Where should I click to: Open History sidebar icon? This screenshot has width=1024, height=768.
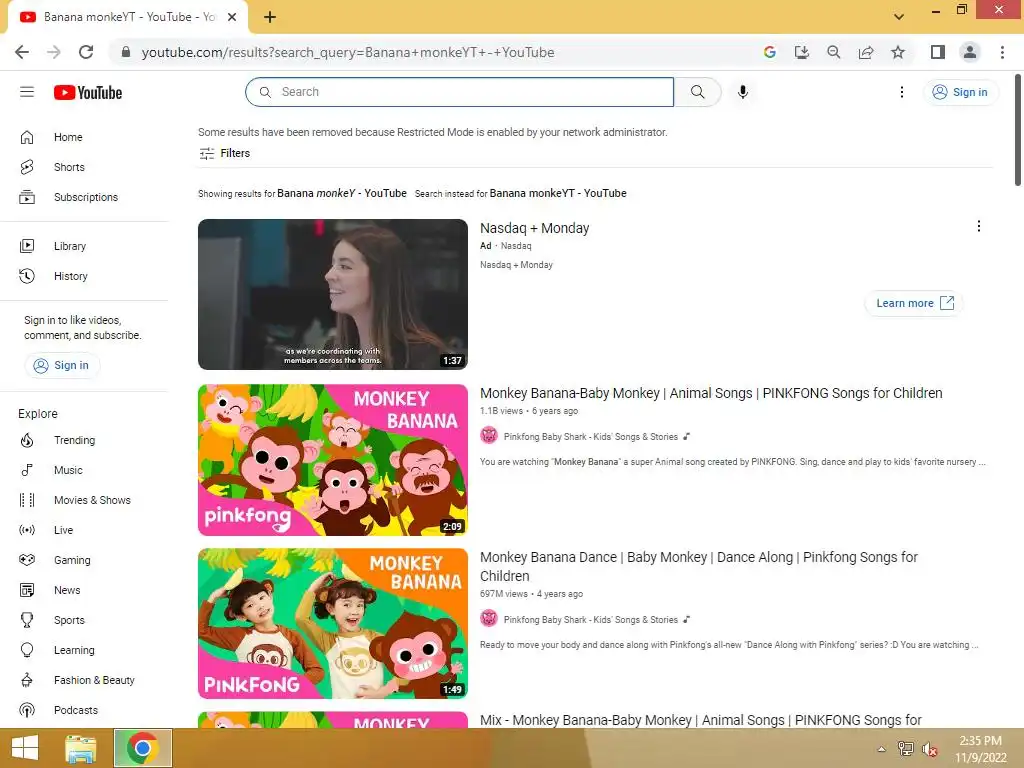27,276
